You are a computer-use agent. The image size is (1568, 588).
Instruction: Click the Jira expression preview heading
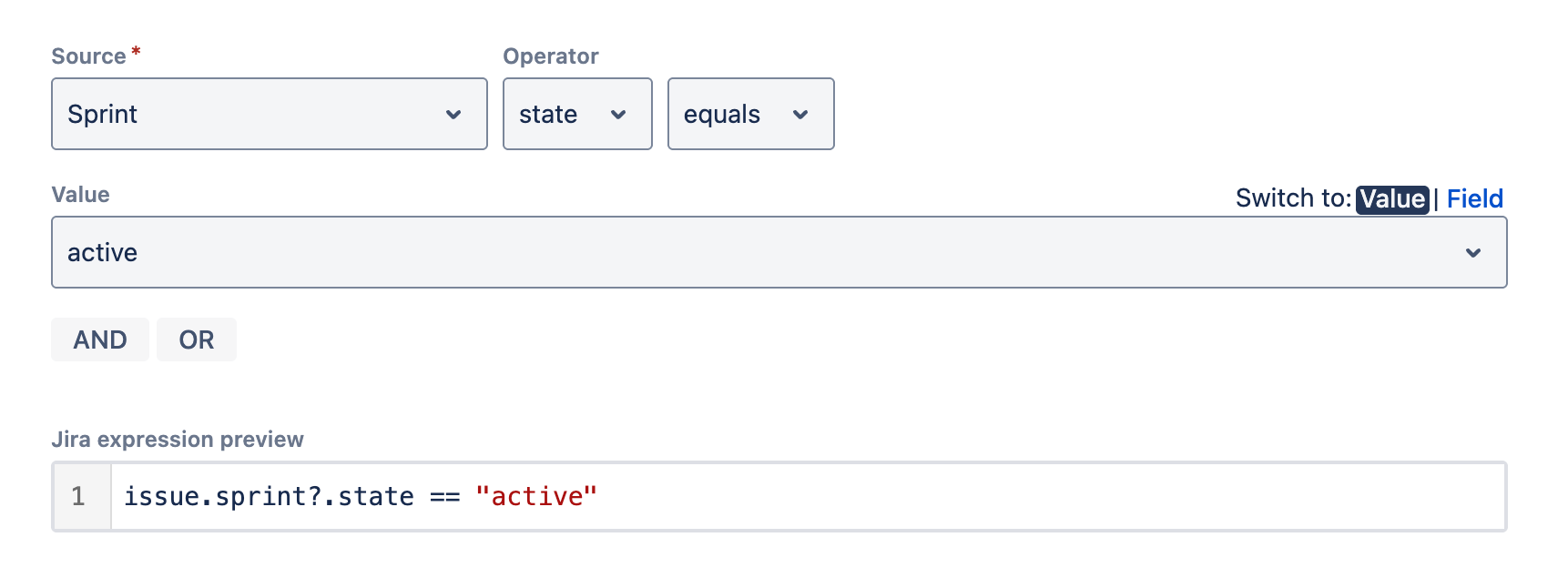pyautogui.click(x=178, y=439)
